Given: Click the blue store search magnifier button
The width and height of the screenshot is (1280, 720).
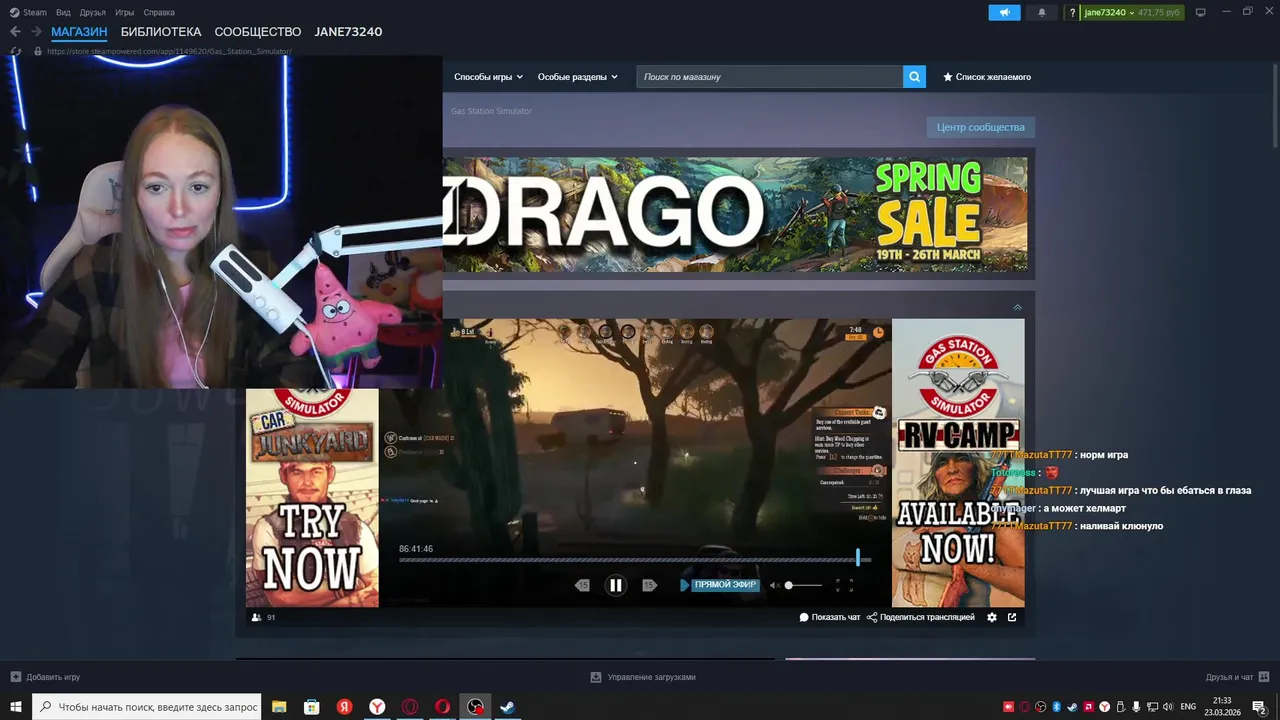Looking at the screenshot, I should [x=914, y=77].
